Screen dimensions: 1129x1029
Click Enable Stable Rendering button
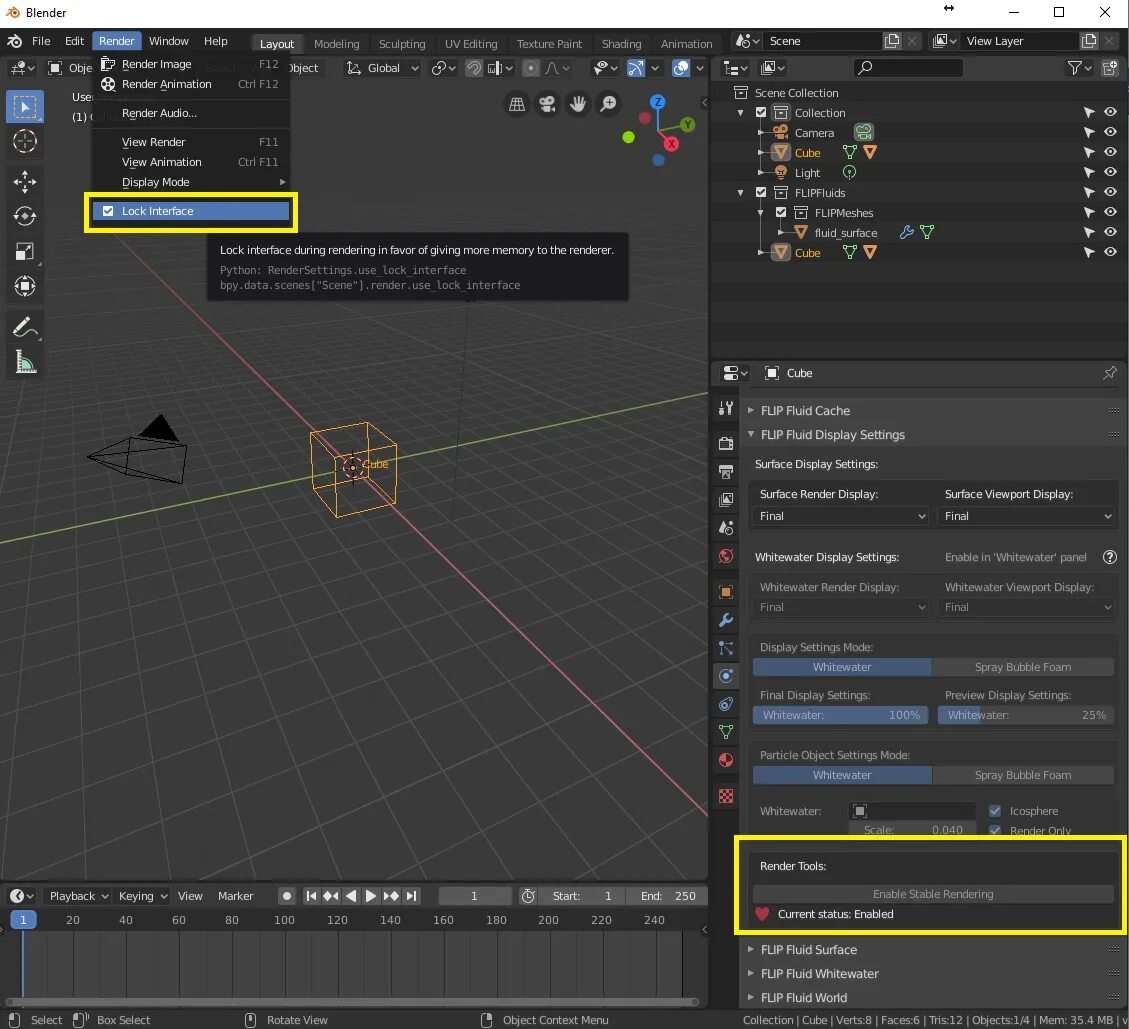pyautogui.click(x=933, y=894)
